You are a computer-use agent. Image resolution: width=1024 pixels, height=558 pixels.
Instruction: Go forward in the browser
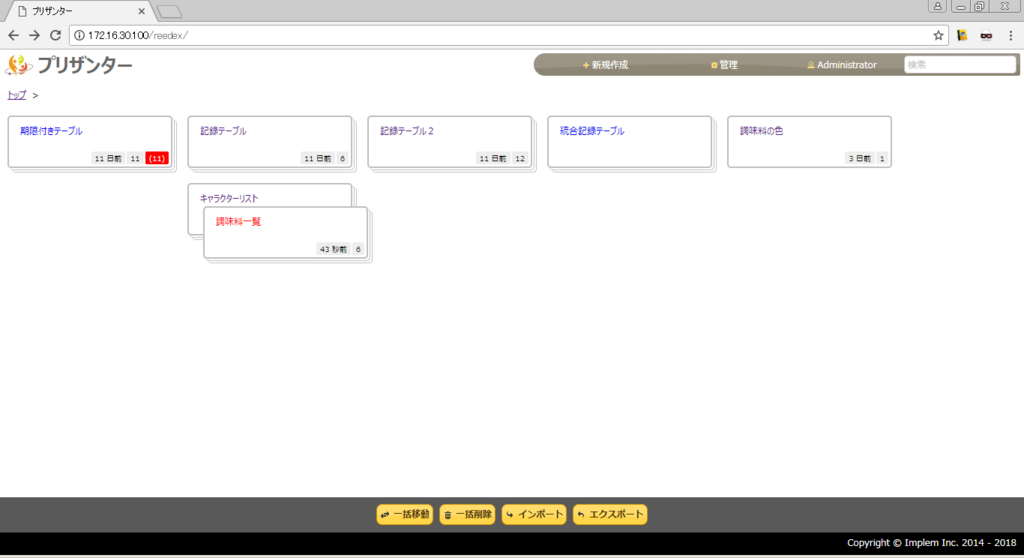pyautogui.click(x=35, y=35)
